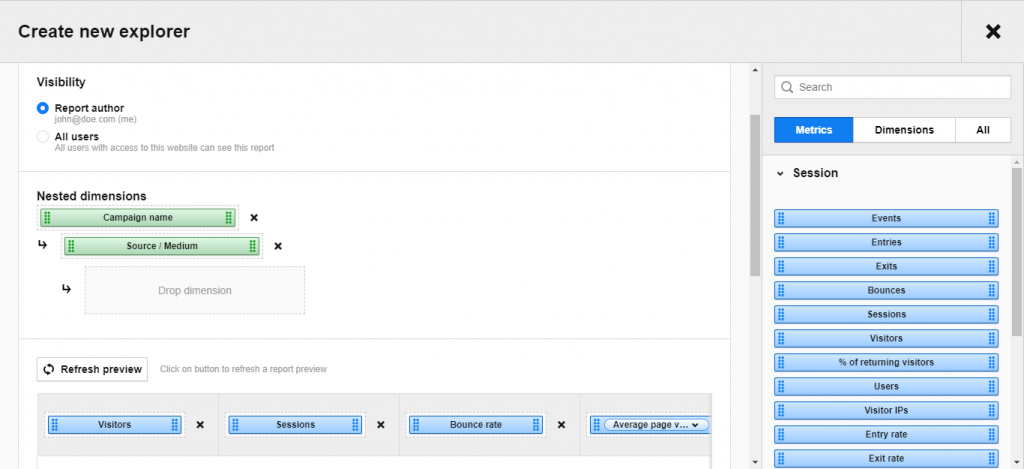Click the Bounces metric item
This screenshot has width=1024, height=469.
click(x=885, y=290)
